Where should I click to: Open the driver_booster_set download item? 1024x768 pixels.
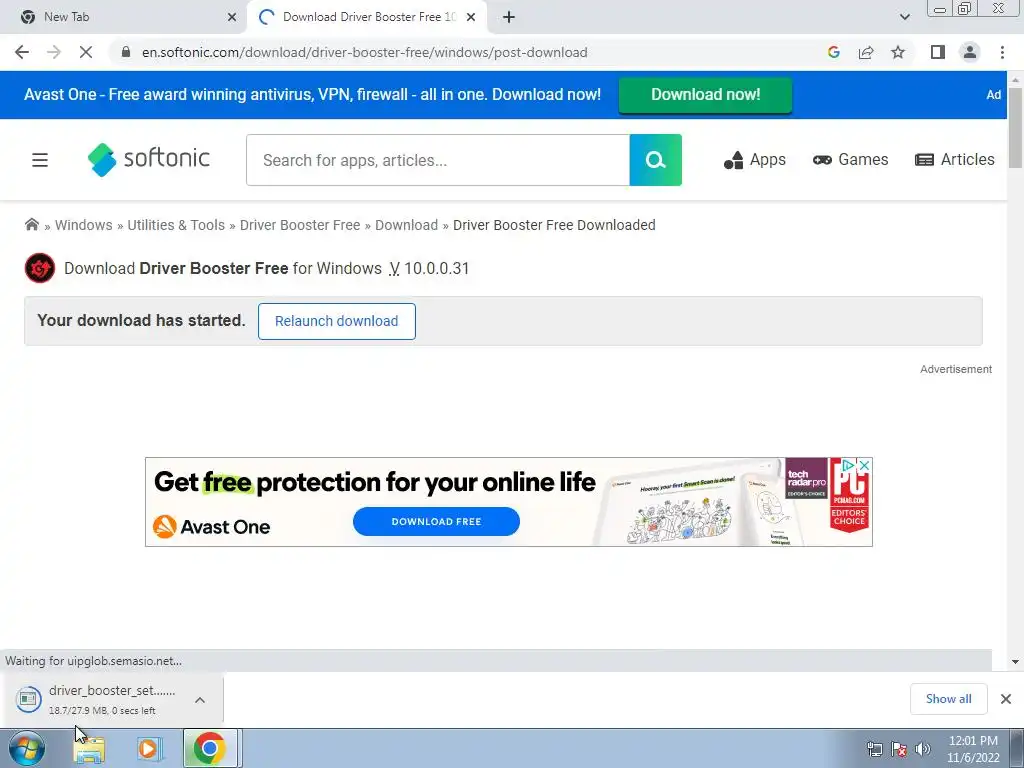(x=98, y=699)
